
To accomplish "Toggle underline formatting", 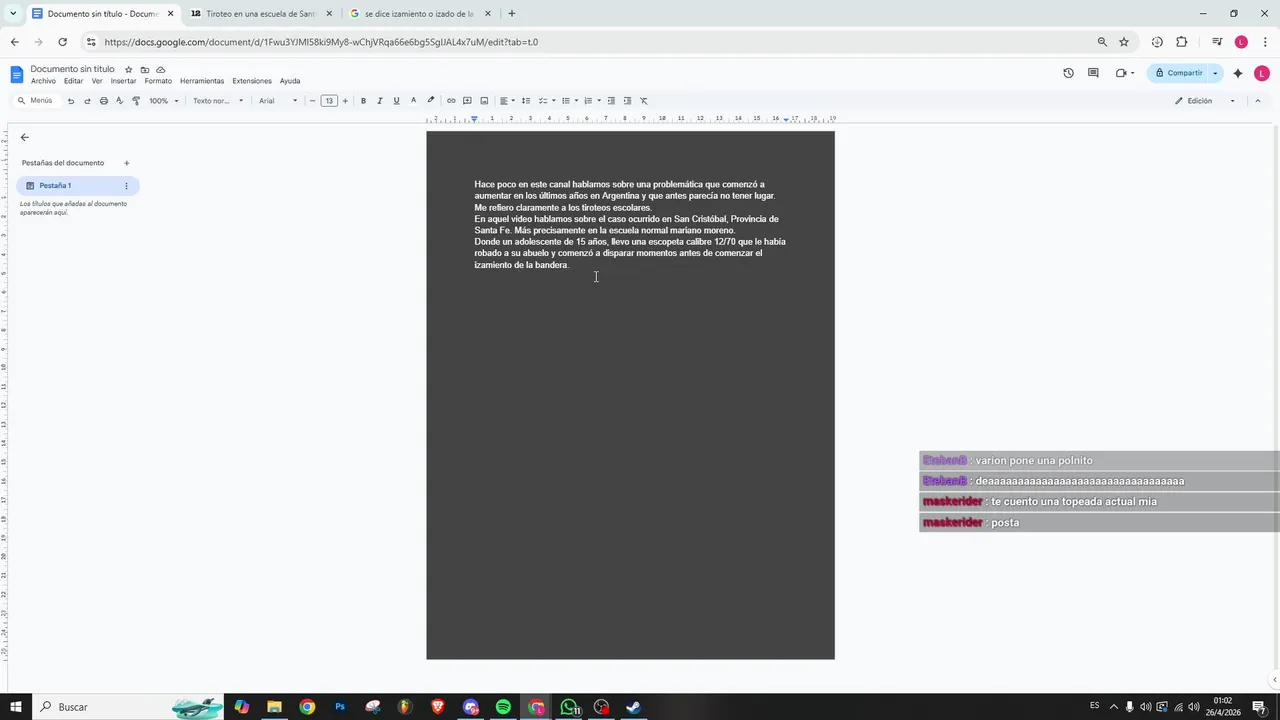I will pos(396,101).
